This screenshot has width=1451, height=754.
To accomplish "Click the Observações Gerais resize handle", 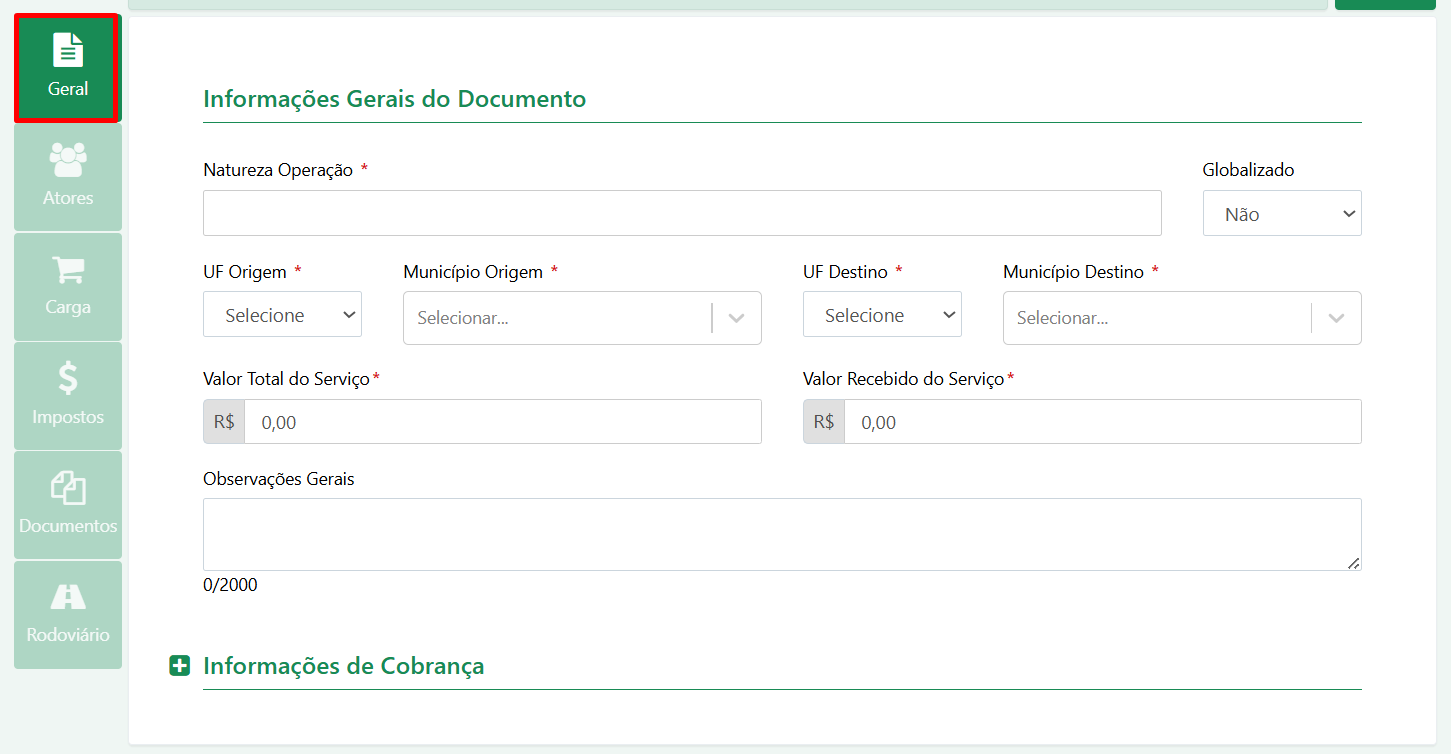I will point(1353,563).
